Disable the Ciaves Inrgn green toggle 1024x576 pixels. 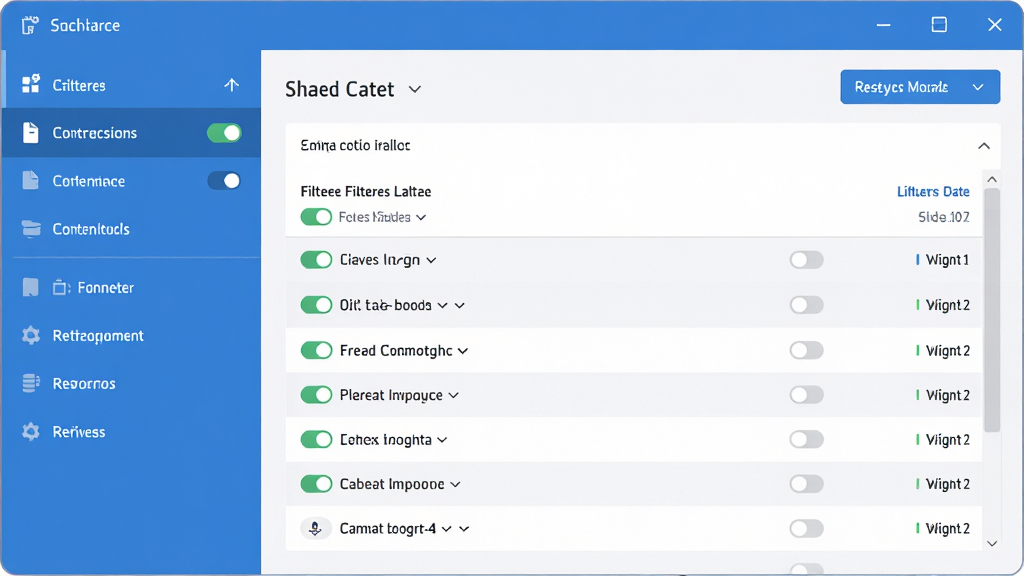pyautogui.click(x=316, y=260)
